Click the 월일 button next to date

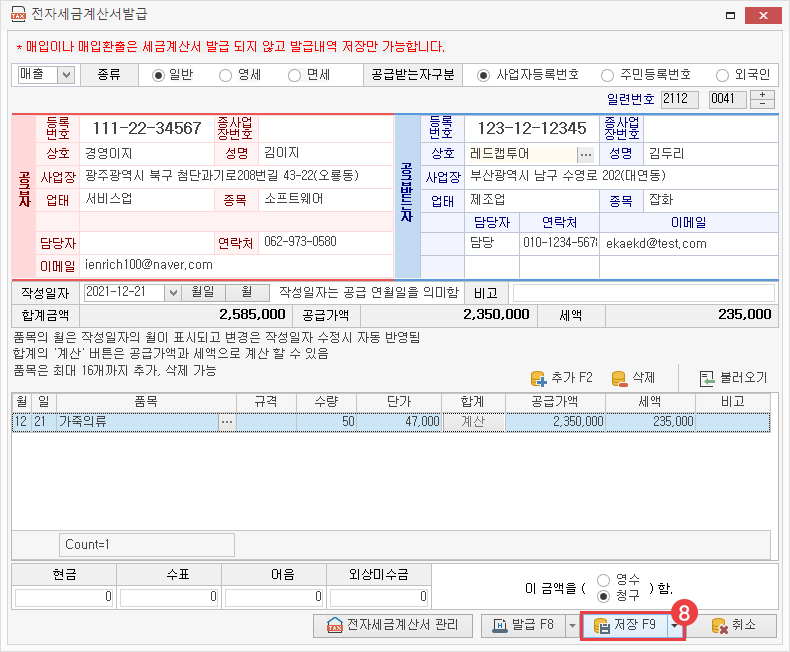tap(203, 292)
